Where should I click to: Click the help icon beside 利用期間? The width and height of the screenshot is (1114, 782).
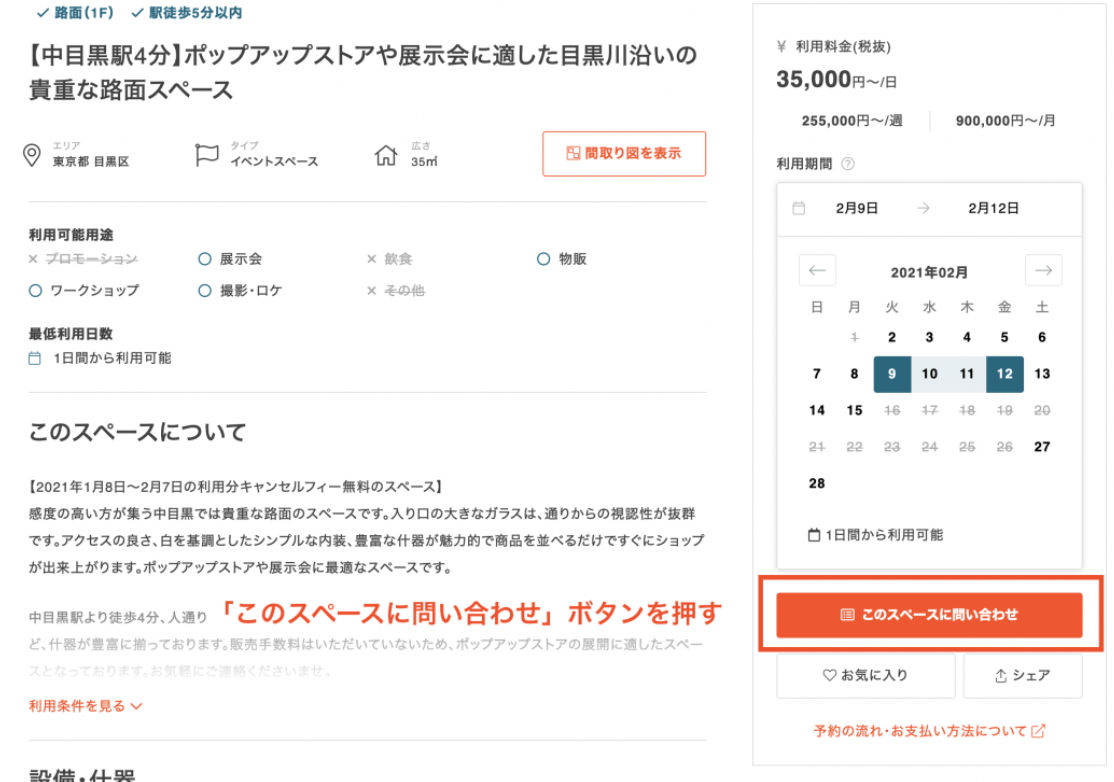[x=848, y=164]
